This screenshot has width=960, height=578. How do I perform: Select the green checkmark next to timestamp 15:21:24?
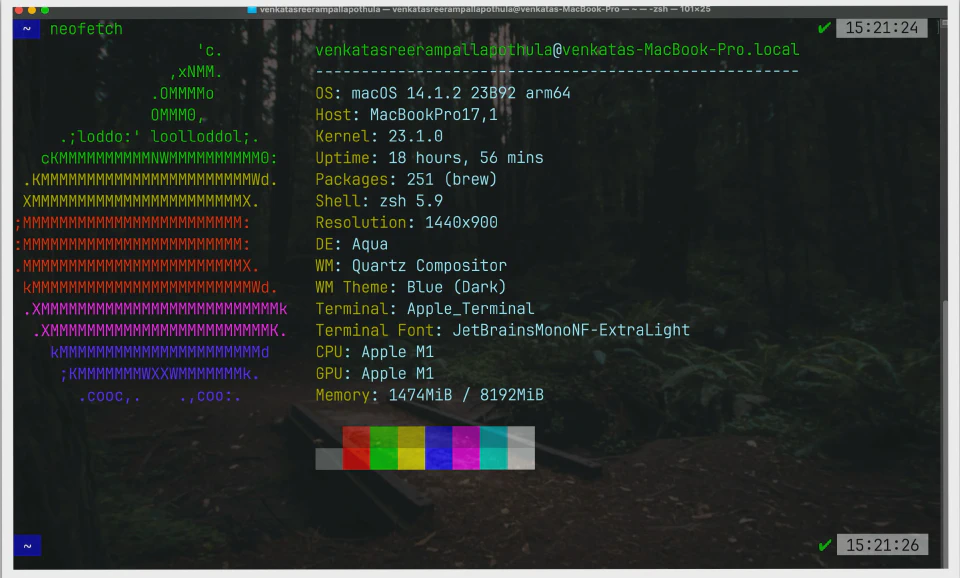[824, 28]
